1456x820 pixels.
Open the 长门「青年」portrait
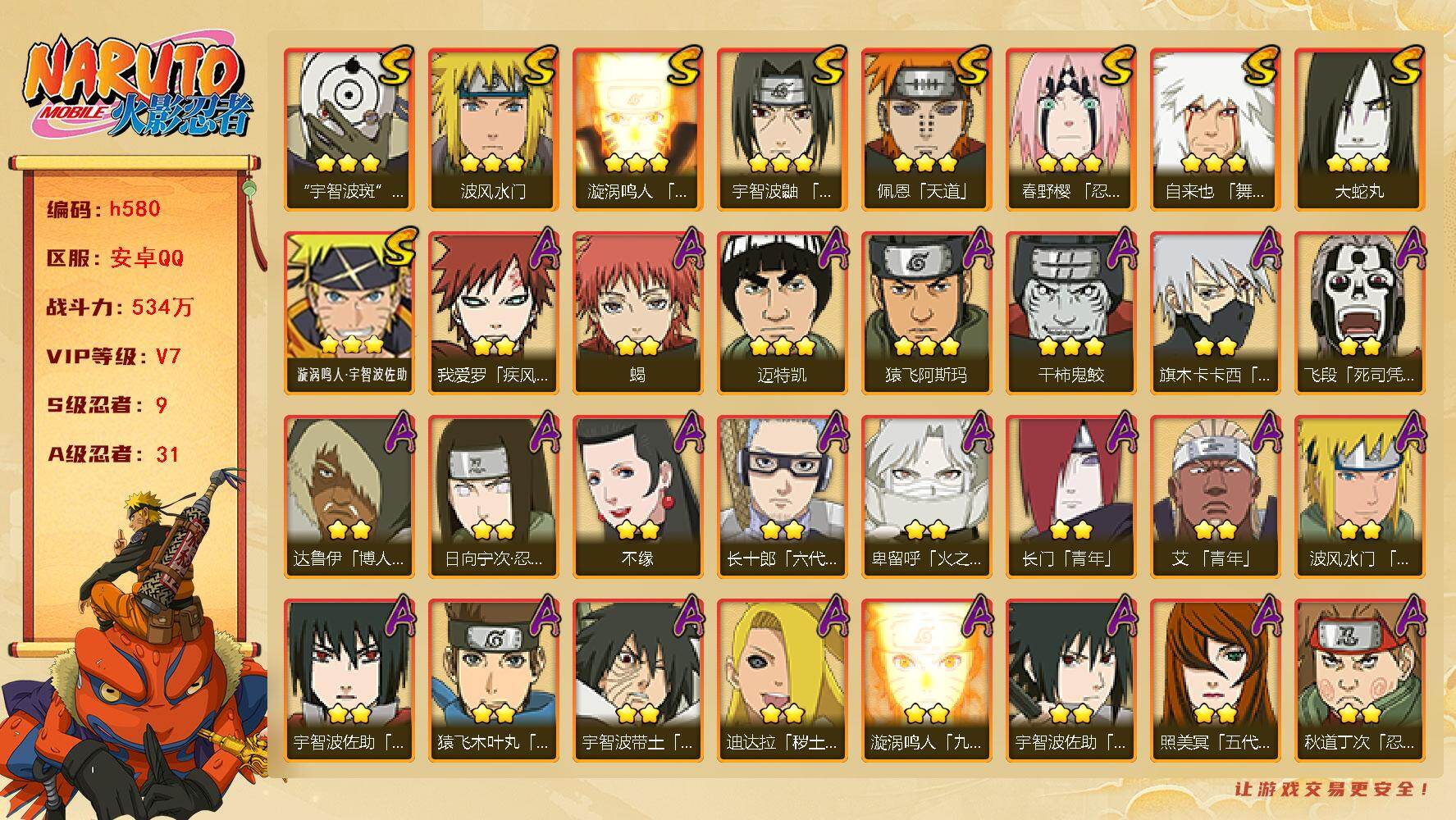click(x=1071, y=497)
